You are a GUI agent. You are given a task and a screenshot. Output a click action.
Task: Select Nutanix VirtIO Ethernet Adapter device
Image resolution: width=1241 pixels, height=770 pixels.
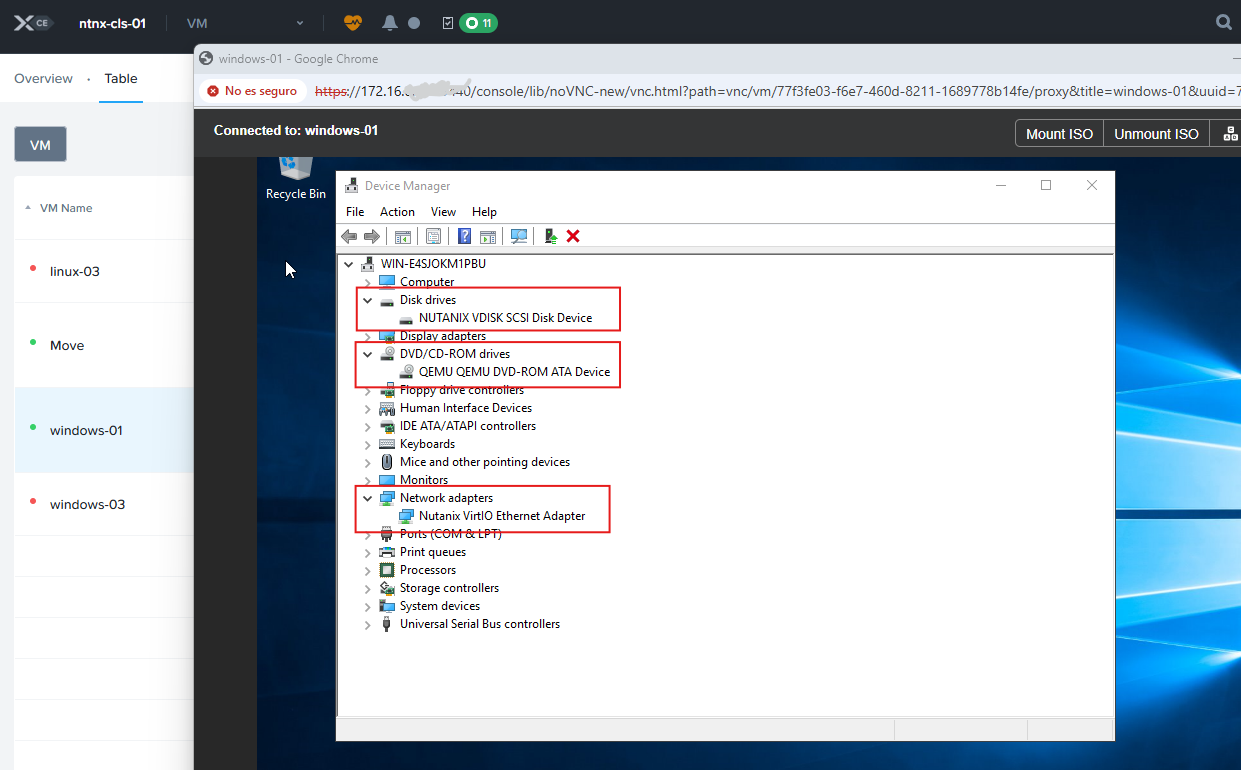coord(502,516)
